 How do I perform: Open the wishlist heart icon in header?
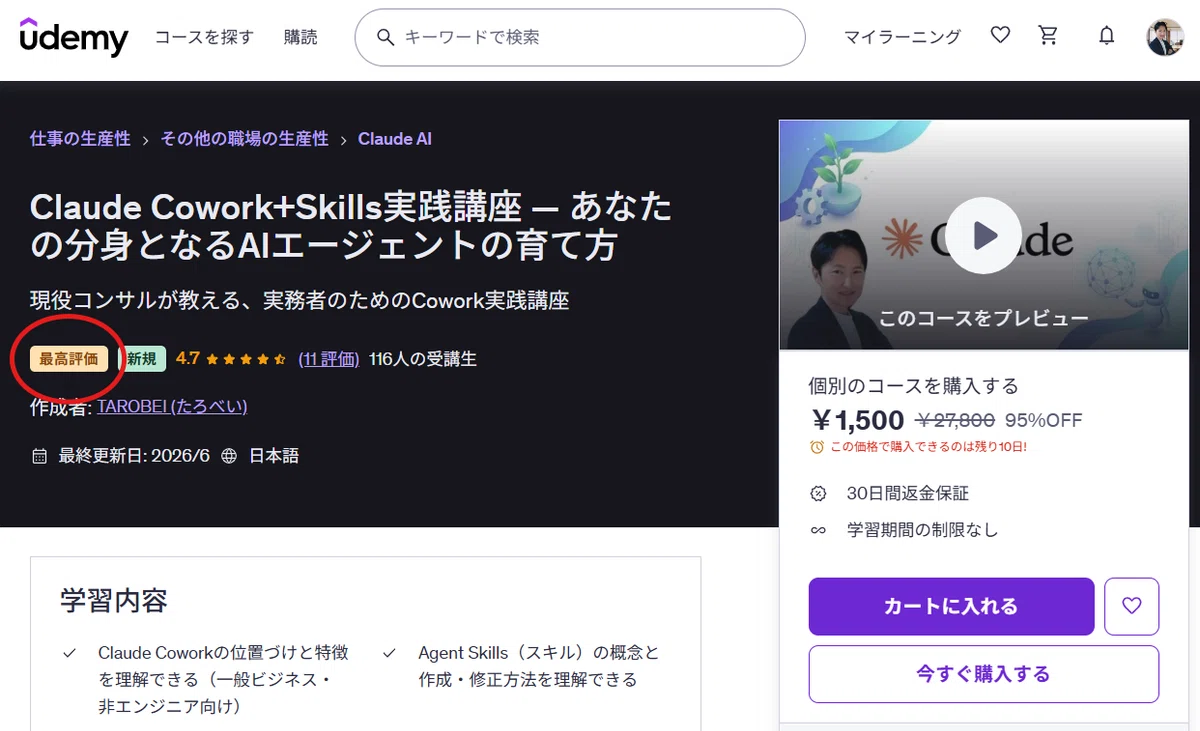point(1000,36)
